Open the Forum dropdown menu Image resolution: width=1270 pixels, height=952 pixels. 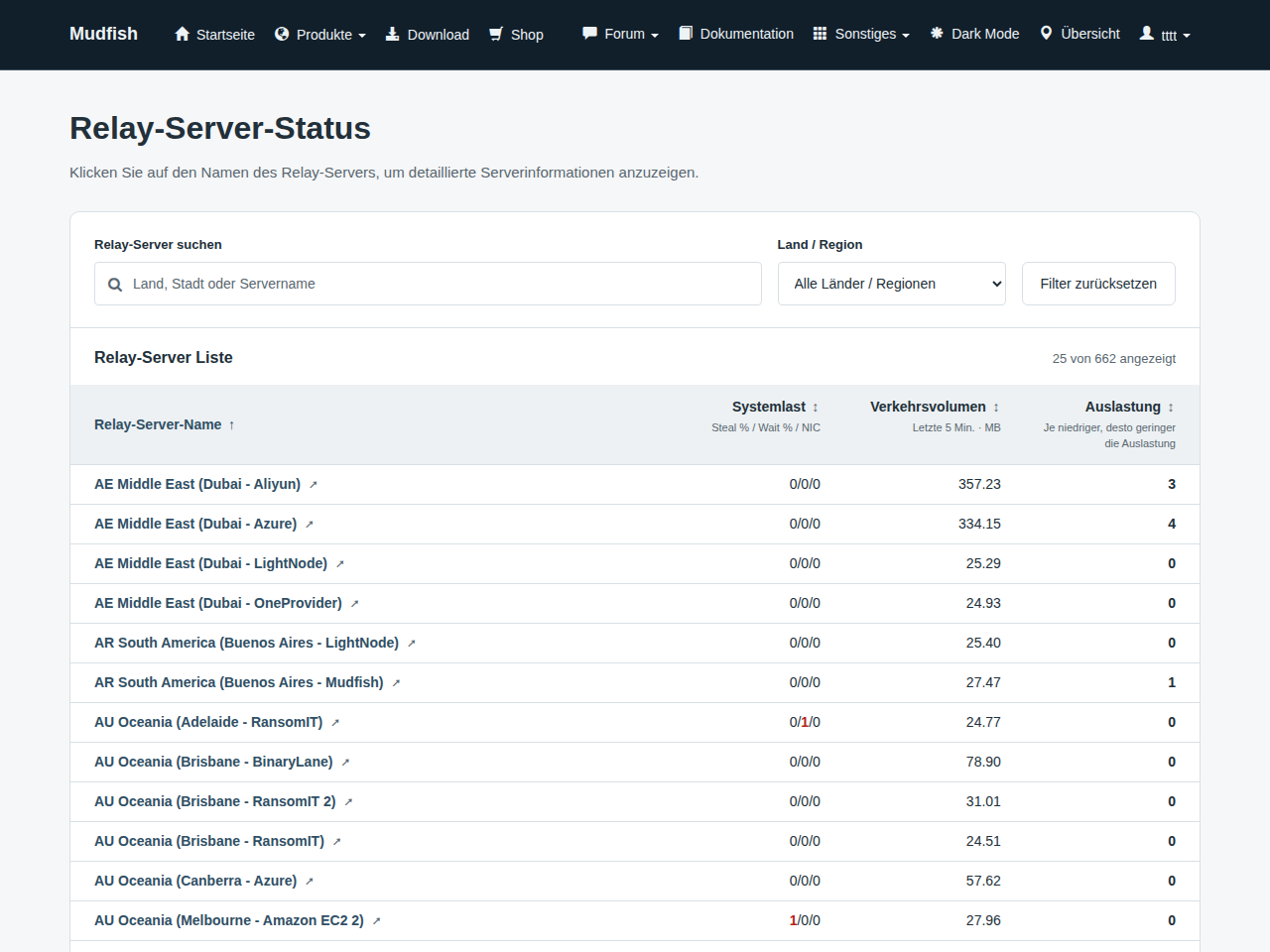pyautogui.click(x=620, y=34)
